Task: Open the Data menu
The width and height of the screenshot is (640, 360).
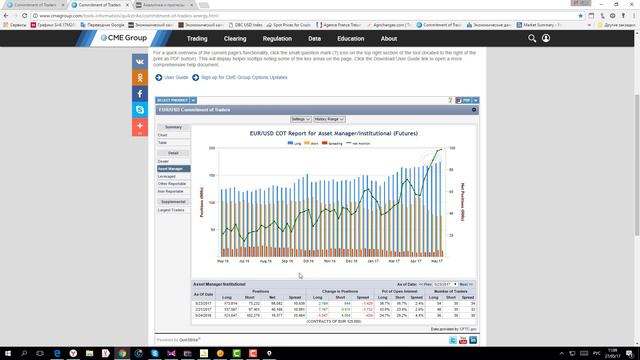Action: coord(314,39)
